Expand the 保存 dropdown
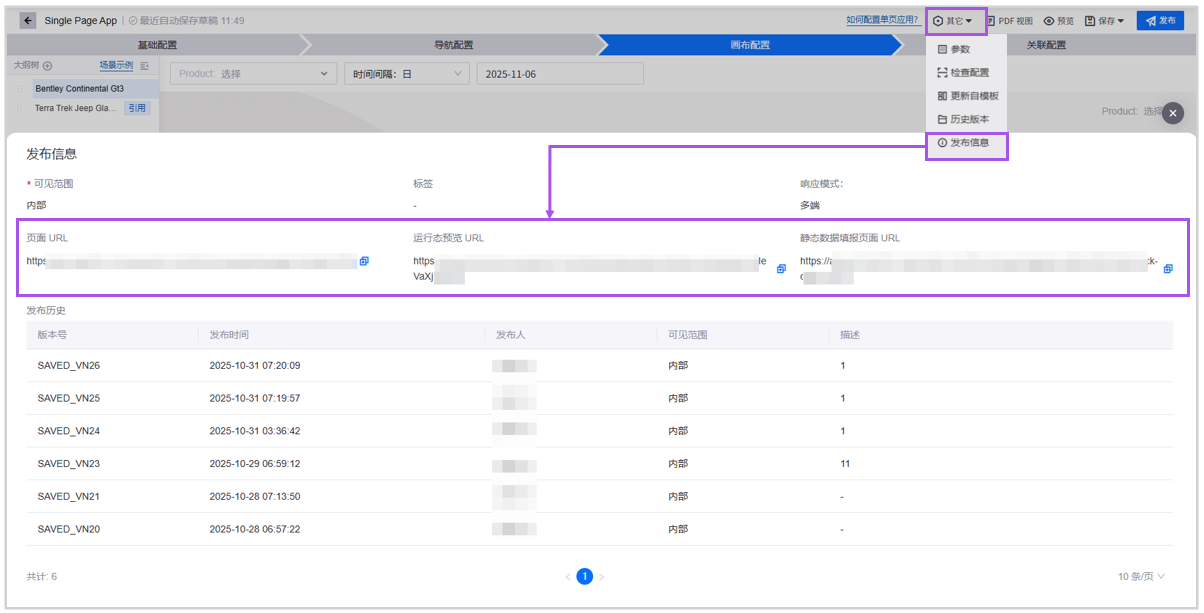1204x613 pixels. (x=1104, y=20)
